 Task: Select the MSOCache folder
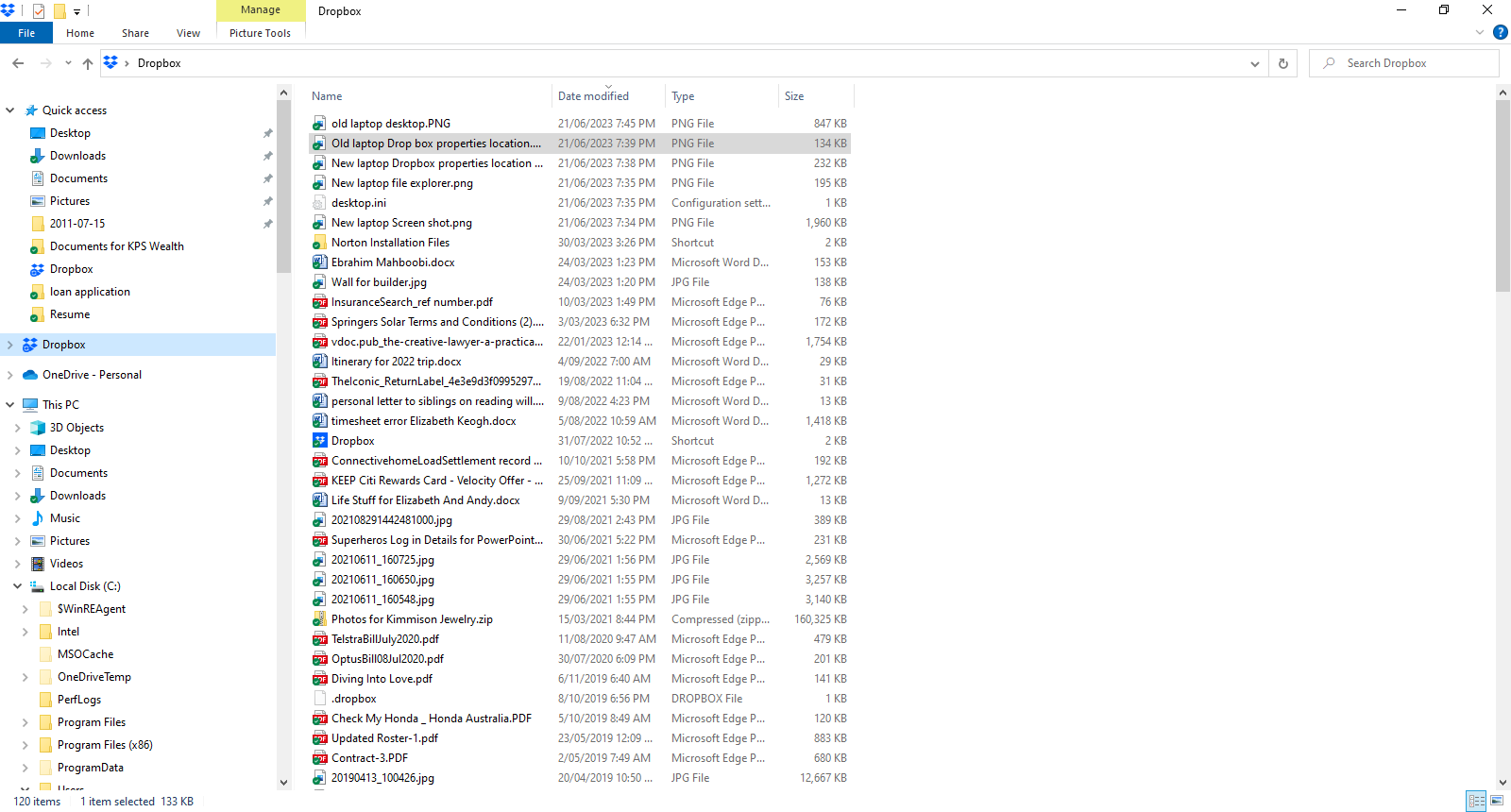[x=85, y=654]
